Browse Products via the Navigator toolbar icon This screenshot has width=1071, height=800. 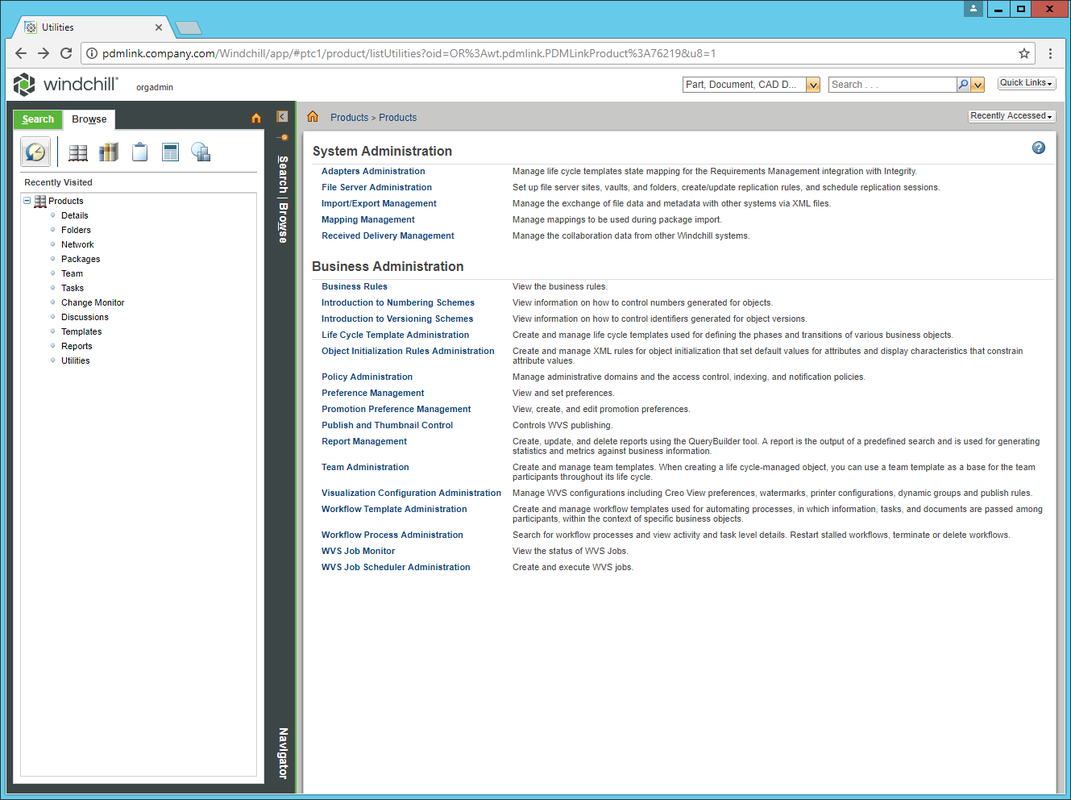coord(78,152)
